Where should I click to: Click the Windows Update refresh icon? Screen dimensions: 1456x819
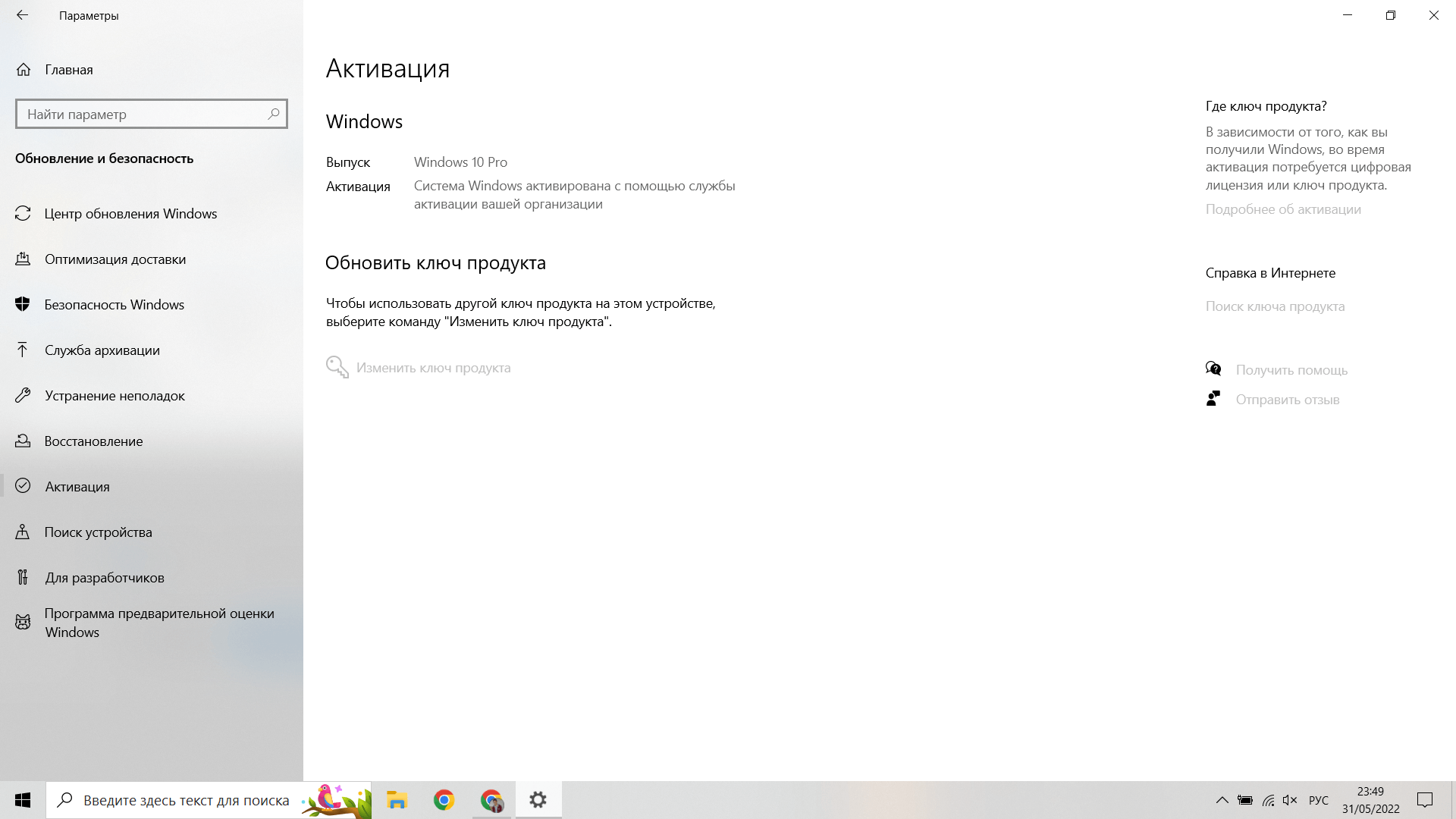(x=23, y=214)
